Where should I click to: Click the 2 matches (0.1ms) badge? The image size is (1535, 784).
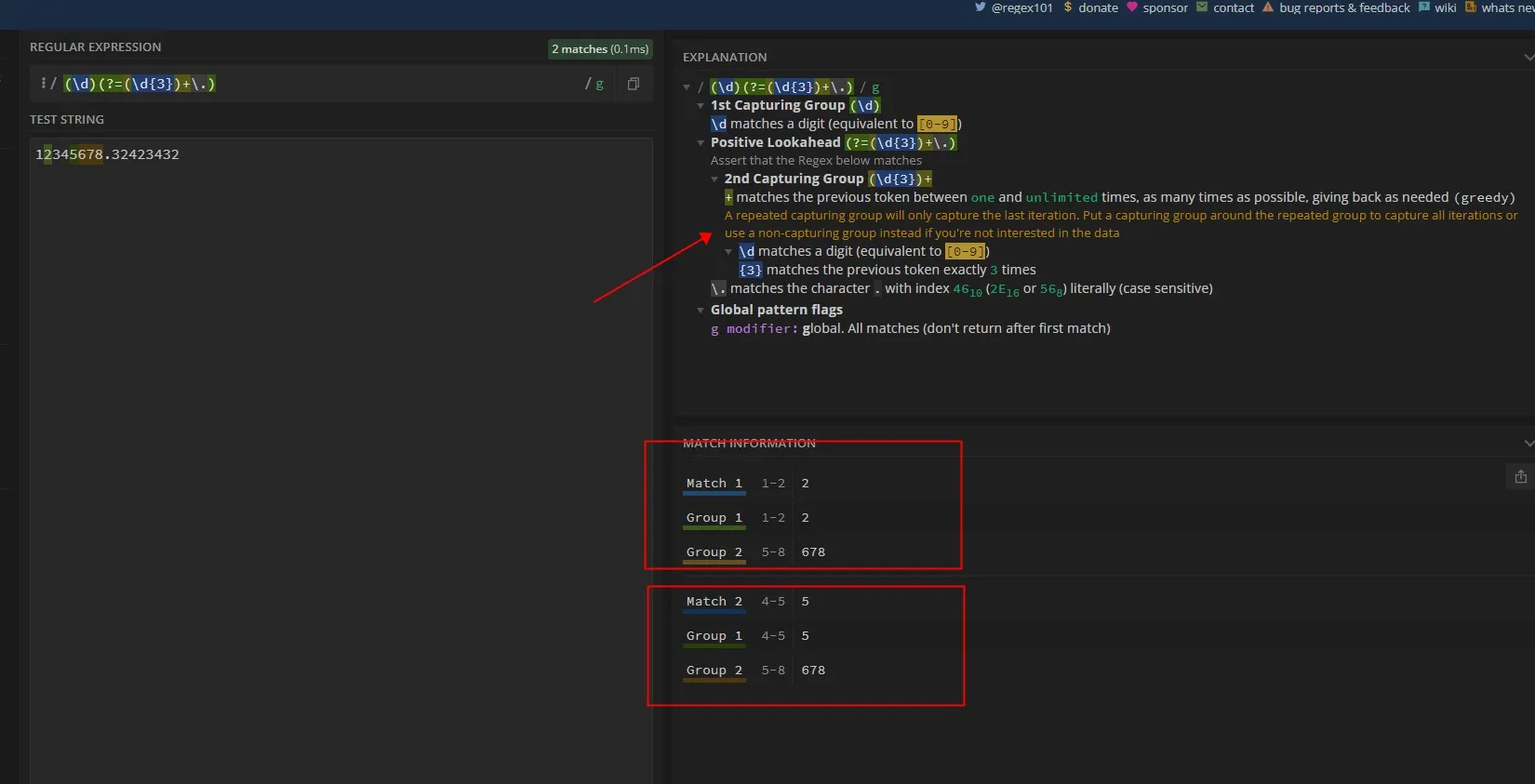click(x=600, y=49)
